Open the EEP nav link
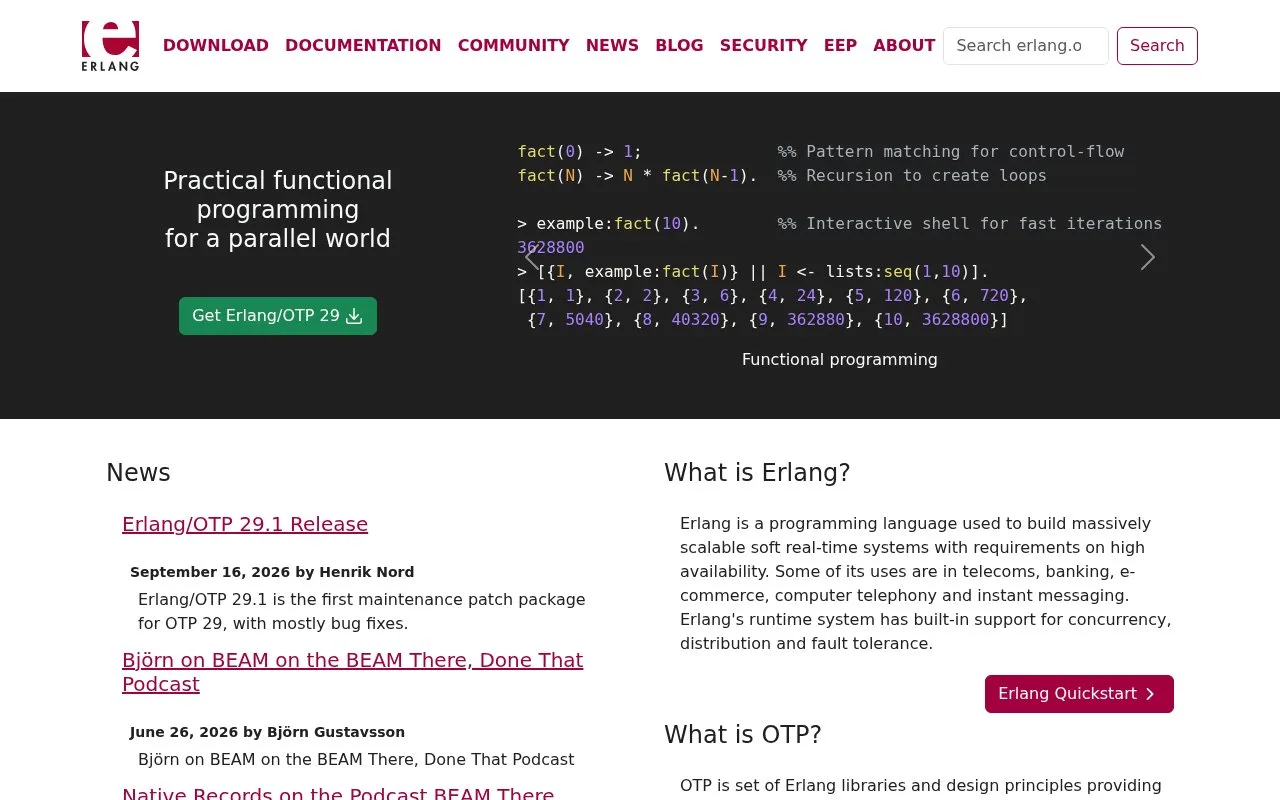 click(840, 45)
